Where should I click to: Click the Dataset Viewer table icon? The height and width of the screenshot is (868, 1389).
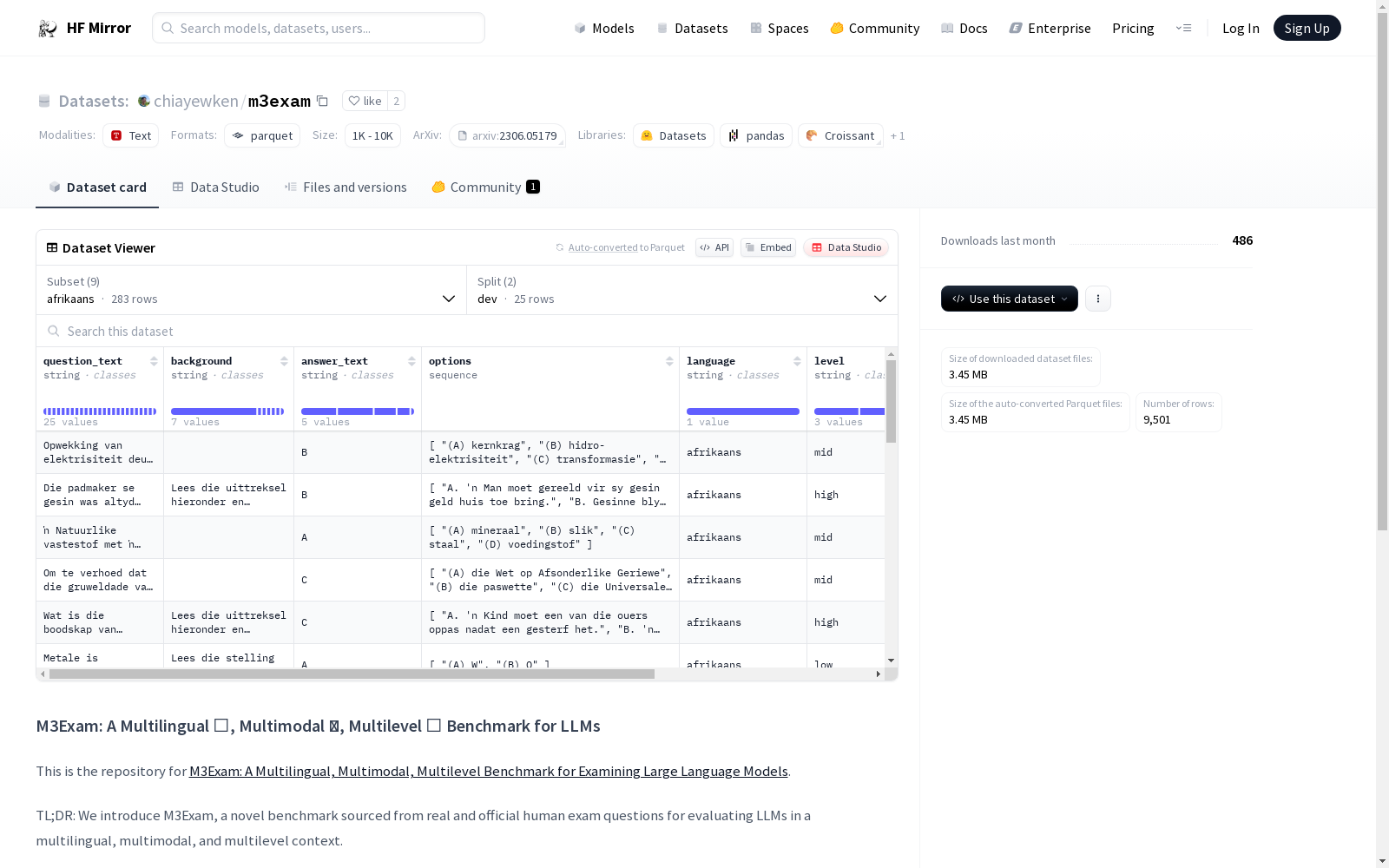[52, 247]
